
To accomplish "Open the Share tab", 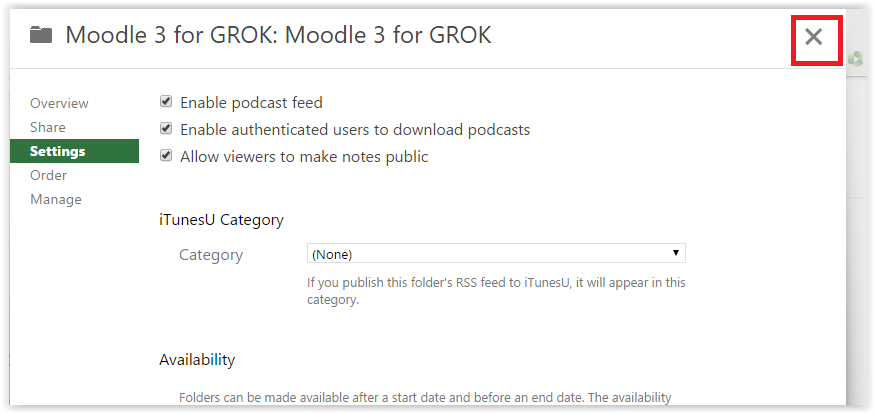I will 48,127.
